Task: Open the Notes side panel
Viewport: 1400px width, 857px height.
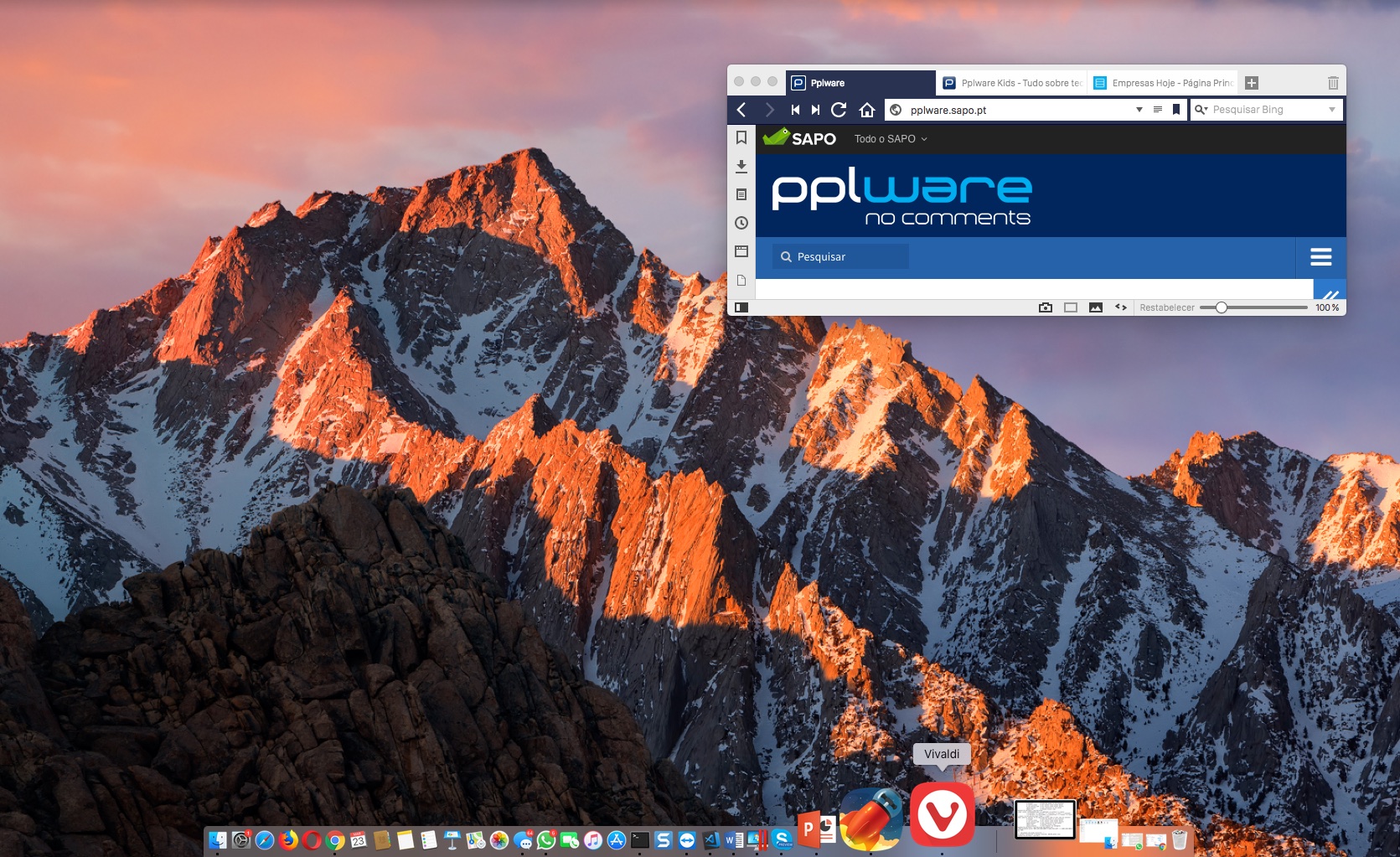Action: [x=741, y=194]
